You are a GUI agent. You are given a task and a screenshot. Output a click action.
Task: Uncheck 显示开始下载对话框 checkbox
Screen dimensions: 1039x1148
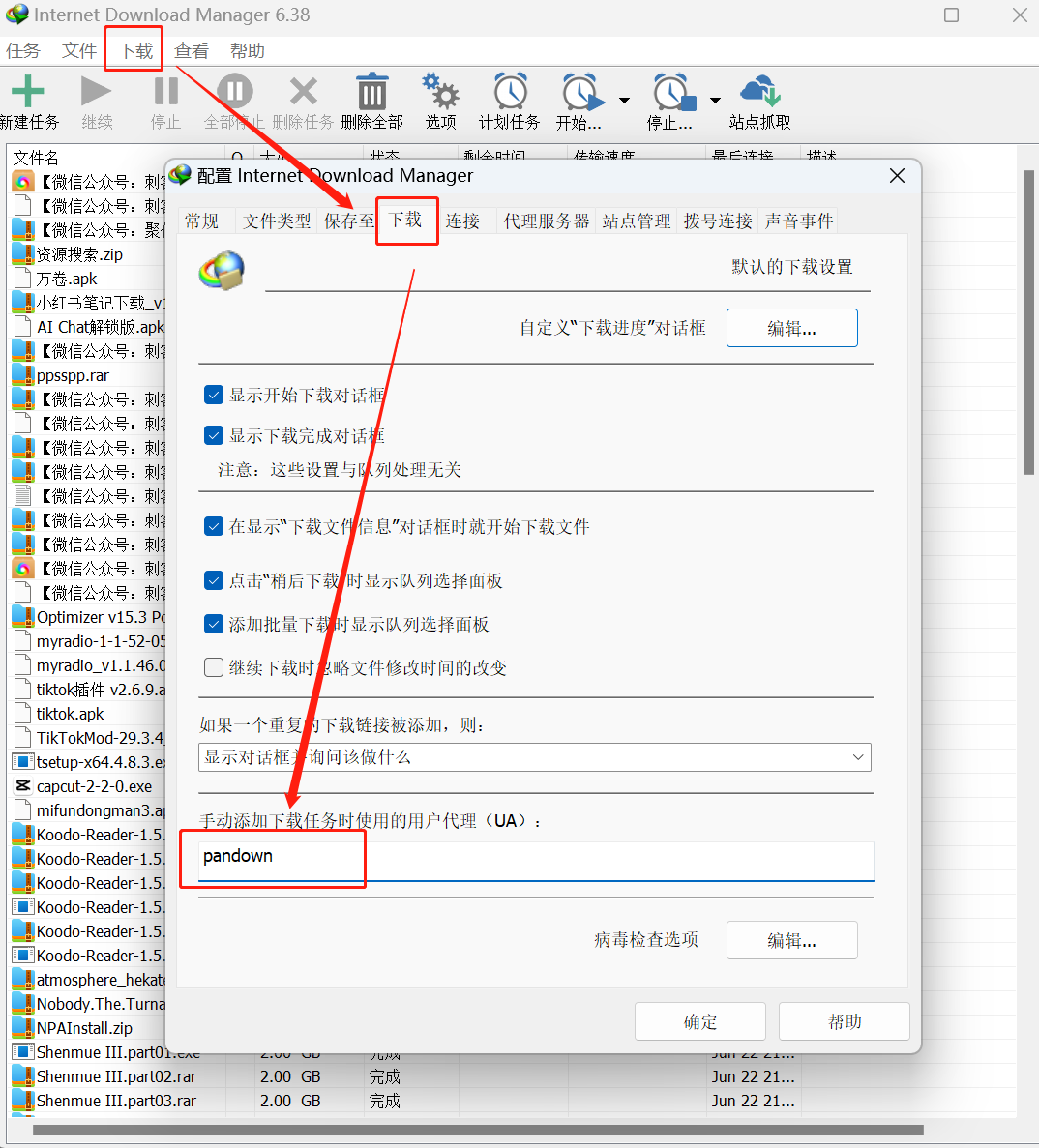click(213, 396)
